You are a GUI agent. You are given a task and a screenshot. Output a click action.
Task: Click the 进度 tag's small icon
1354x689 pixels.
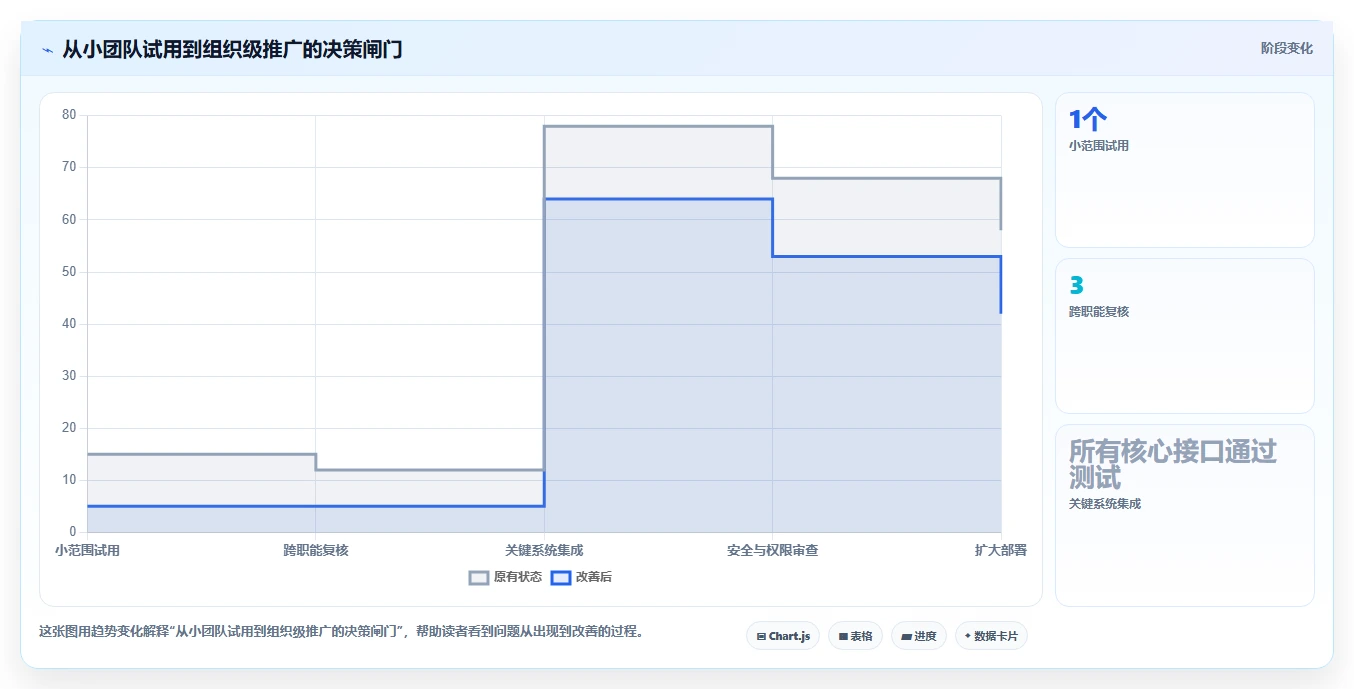pos(906,637)
